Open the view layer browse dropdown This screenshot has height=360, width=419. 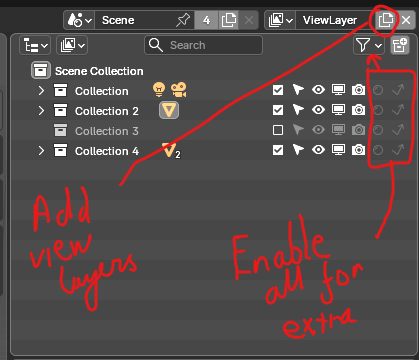[x=280, y=20]
